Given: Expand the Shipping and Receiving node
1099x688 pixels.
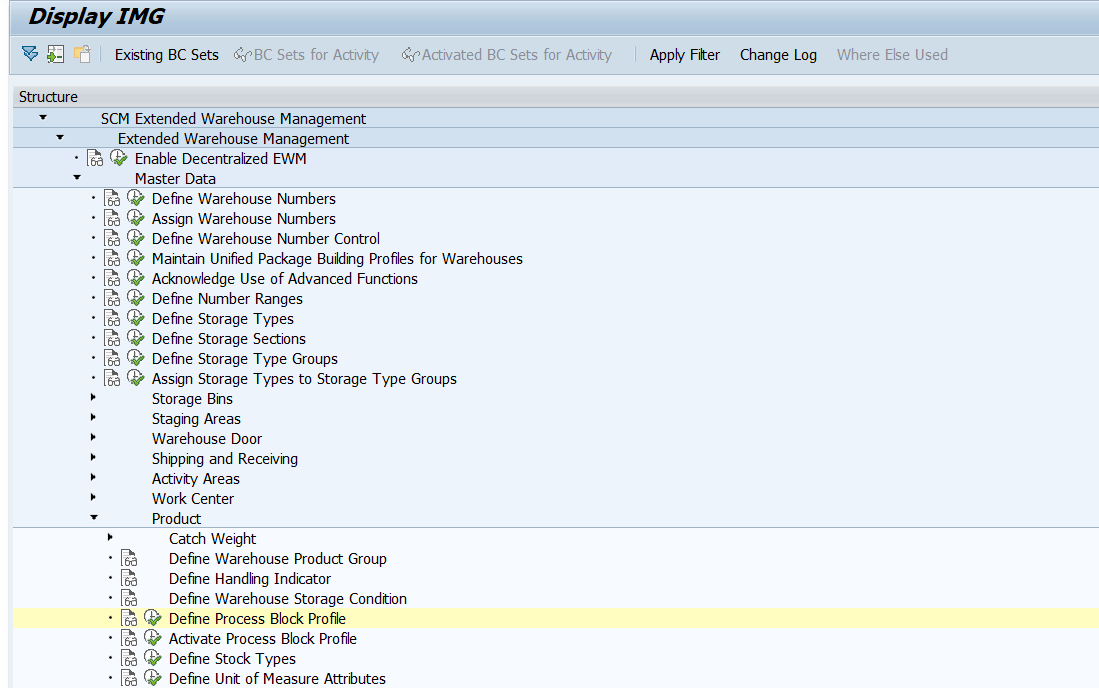Looking at the screenshot, I should [x=93, y=457].
